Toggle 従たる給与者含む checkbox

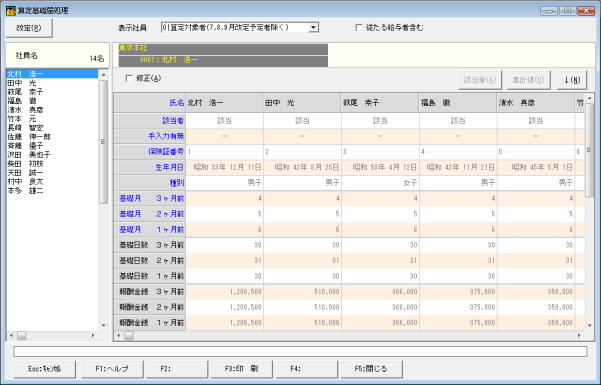coord(359,28)
